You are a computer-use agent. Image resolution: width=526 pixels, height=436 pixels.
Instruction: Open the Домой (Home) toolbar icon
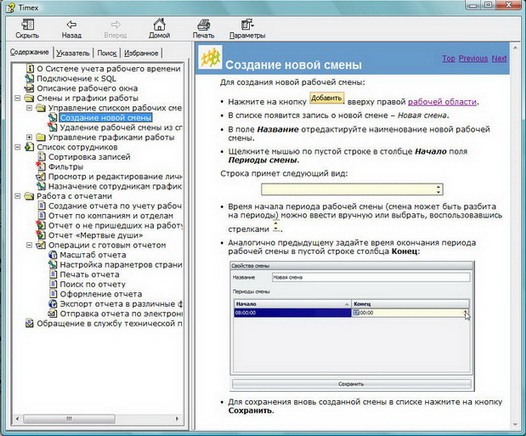pyautogui.click(x=159, y=24)
